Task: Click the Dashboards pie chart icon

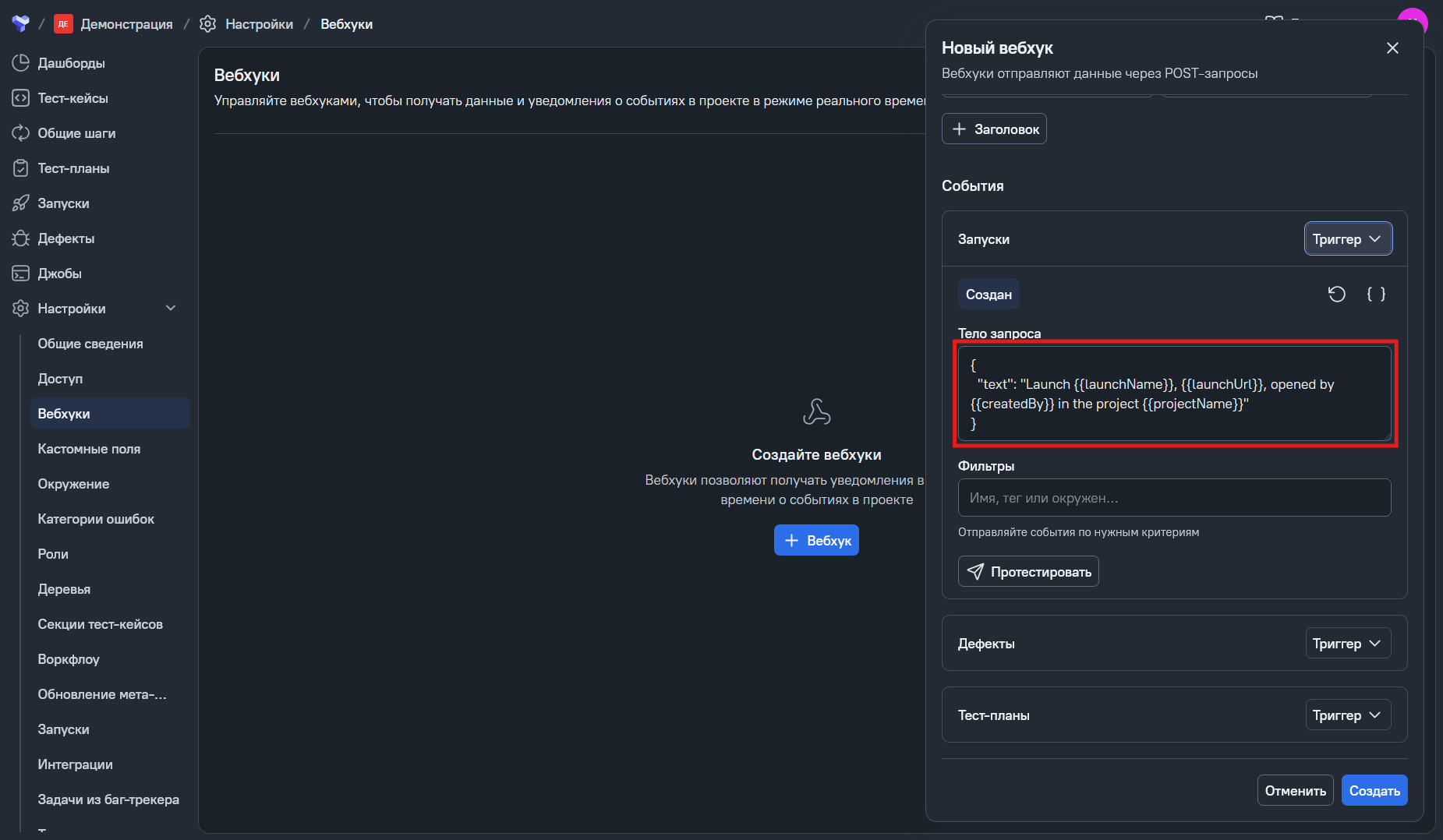Action: (x=21, y=63)
